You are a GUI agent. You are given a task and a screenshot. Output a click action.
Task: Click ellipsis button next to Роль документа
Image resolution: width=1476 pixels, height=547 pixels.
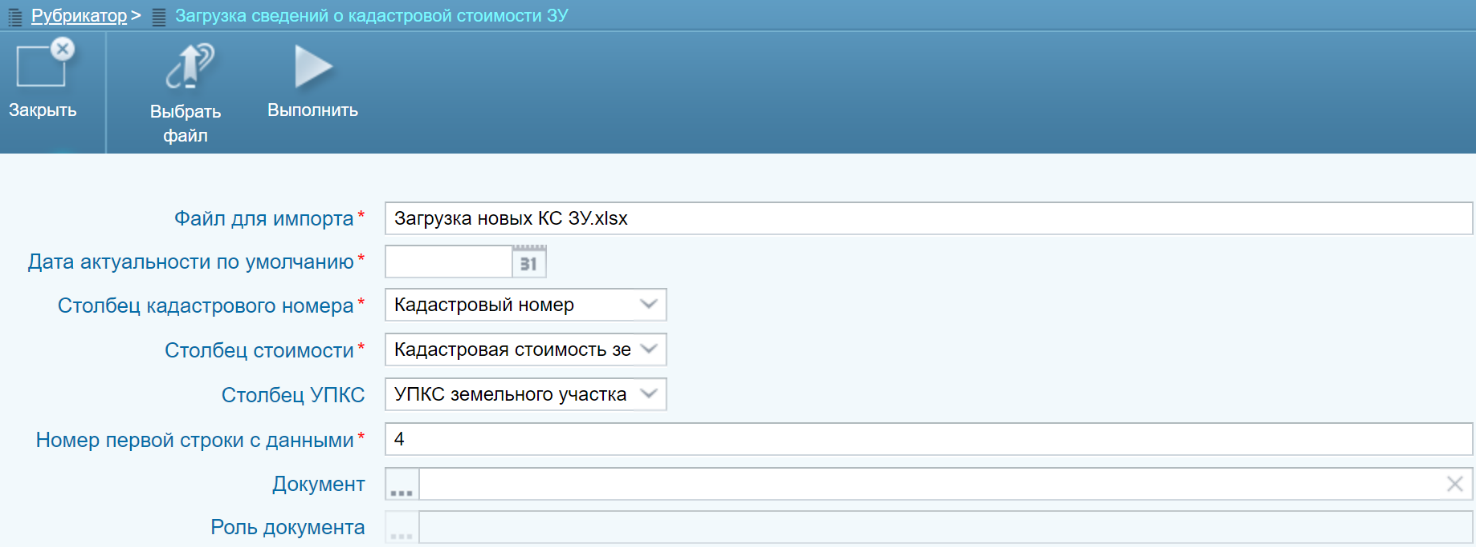point(402,528)
